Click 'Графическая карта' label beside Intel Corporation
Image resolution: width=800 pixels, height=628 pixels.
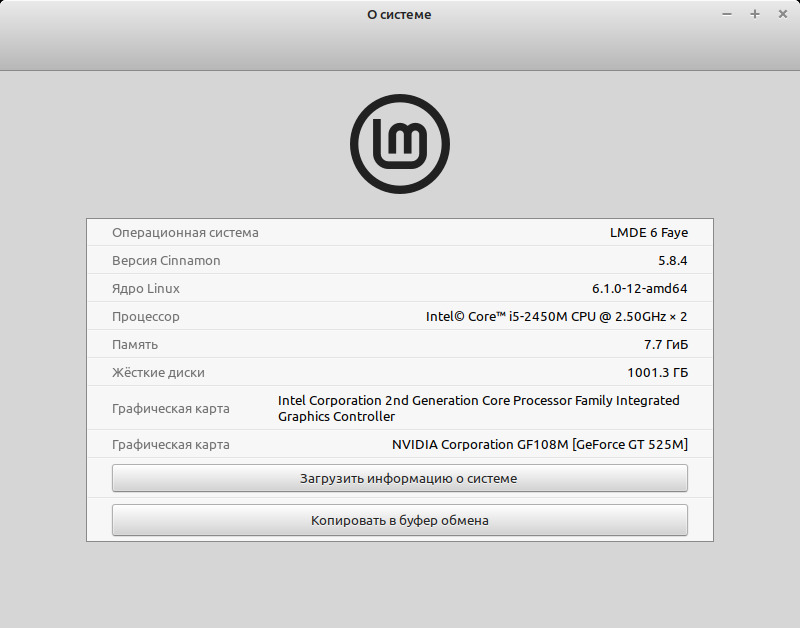[171, 409]
